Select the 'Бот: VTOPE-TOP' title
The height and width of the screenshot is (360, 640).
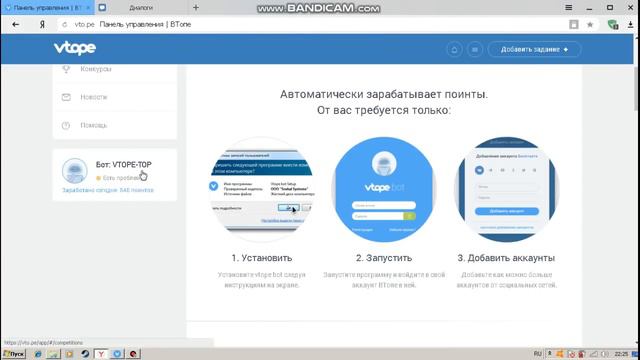pos(124,164)
